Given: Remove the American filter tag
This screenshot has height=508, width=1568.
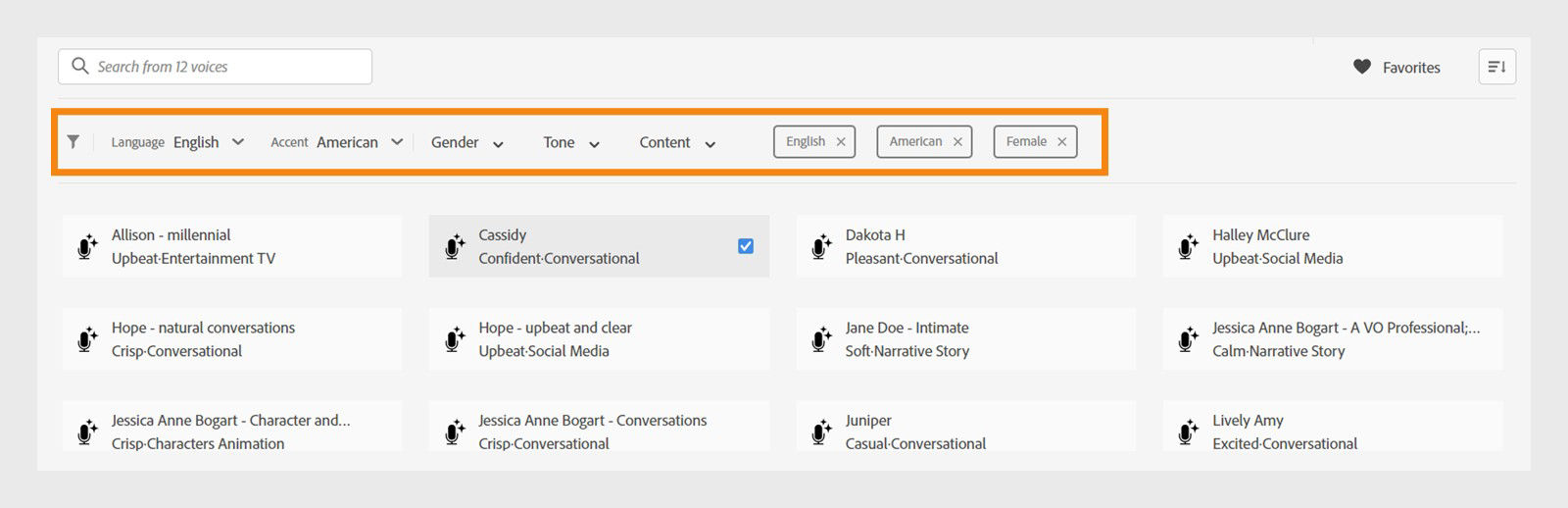Looking at the screenshot, I should [x=957, y=142].
